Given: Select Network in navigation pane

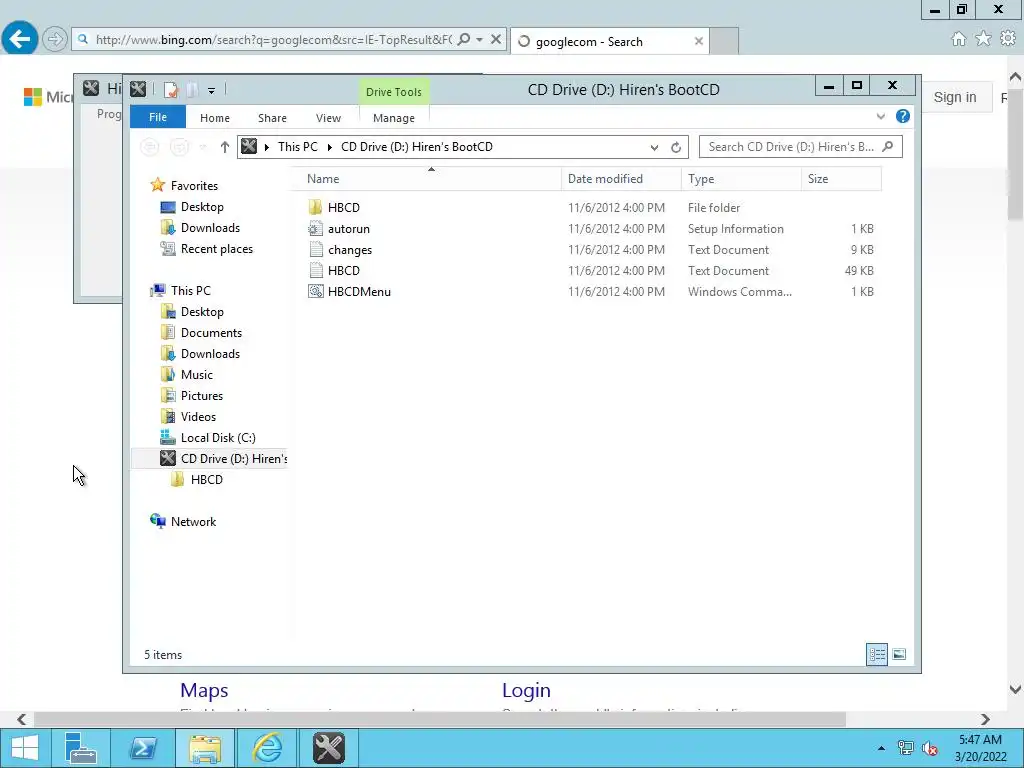Looking at the screenshot, I should coord(193,521).
